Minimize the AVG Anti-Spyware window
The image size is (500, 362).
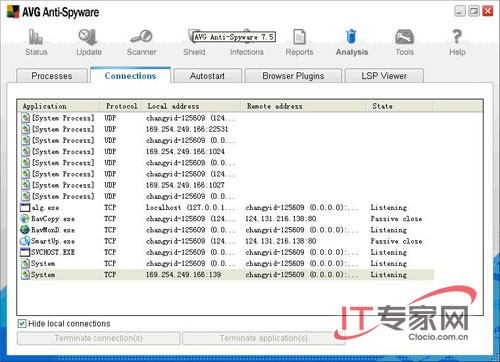click(459, 11)
